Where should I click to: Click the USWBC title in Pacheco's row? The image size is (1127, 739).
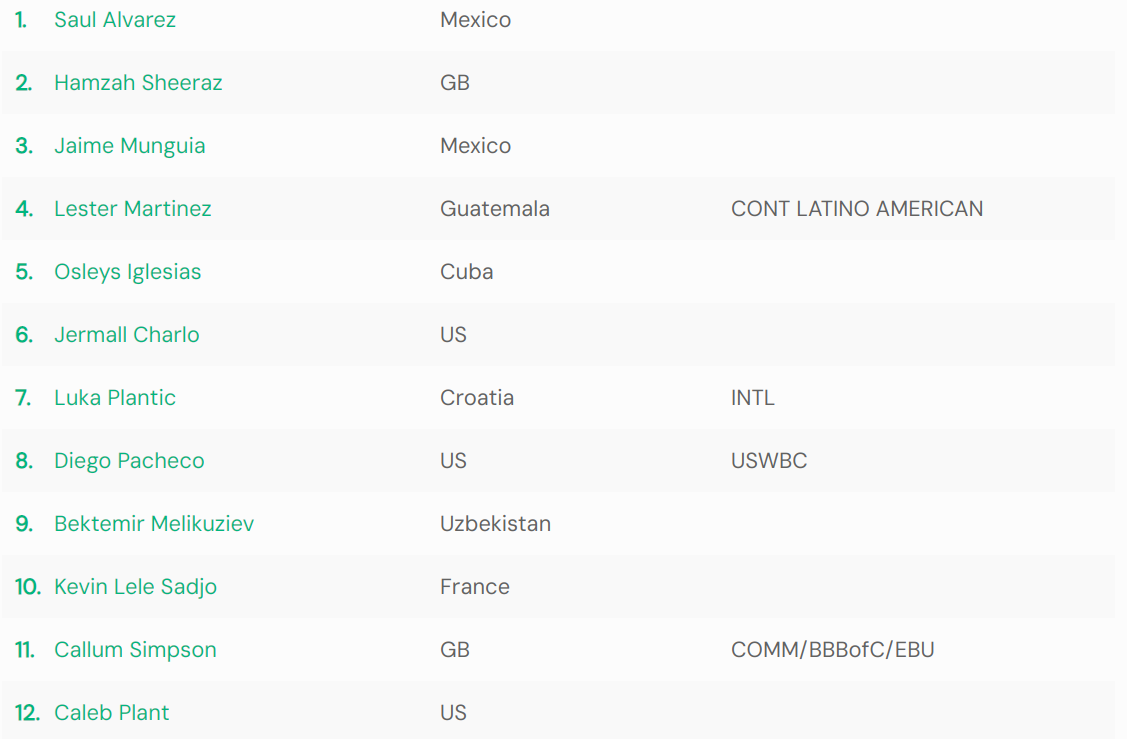pyautogui.click(x=768, y=461)
